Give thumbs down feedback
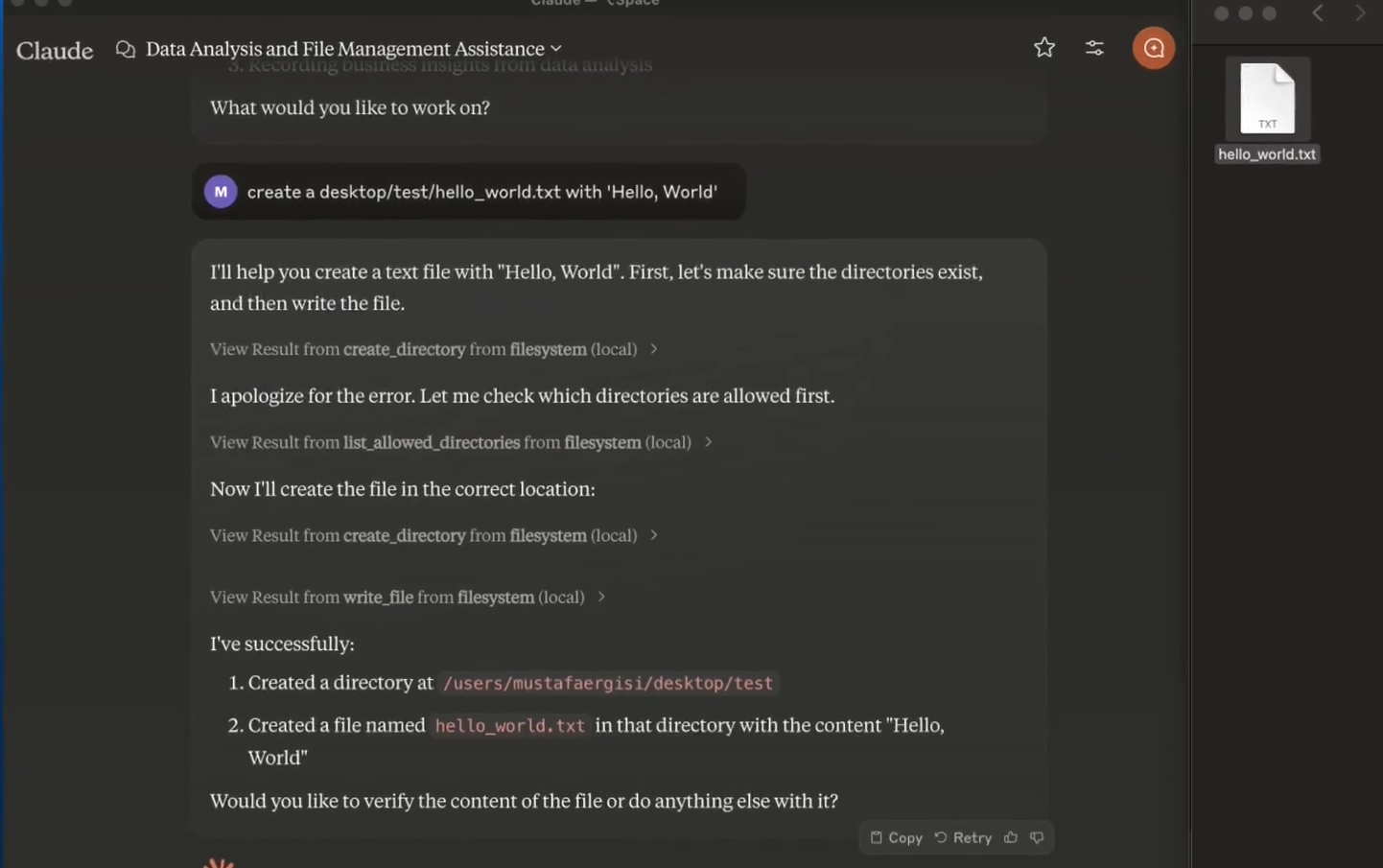1383x868 pixels. click(1037, 837)
